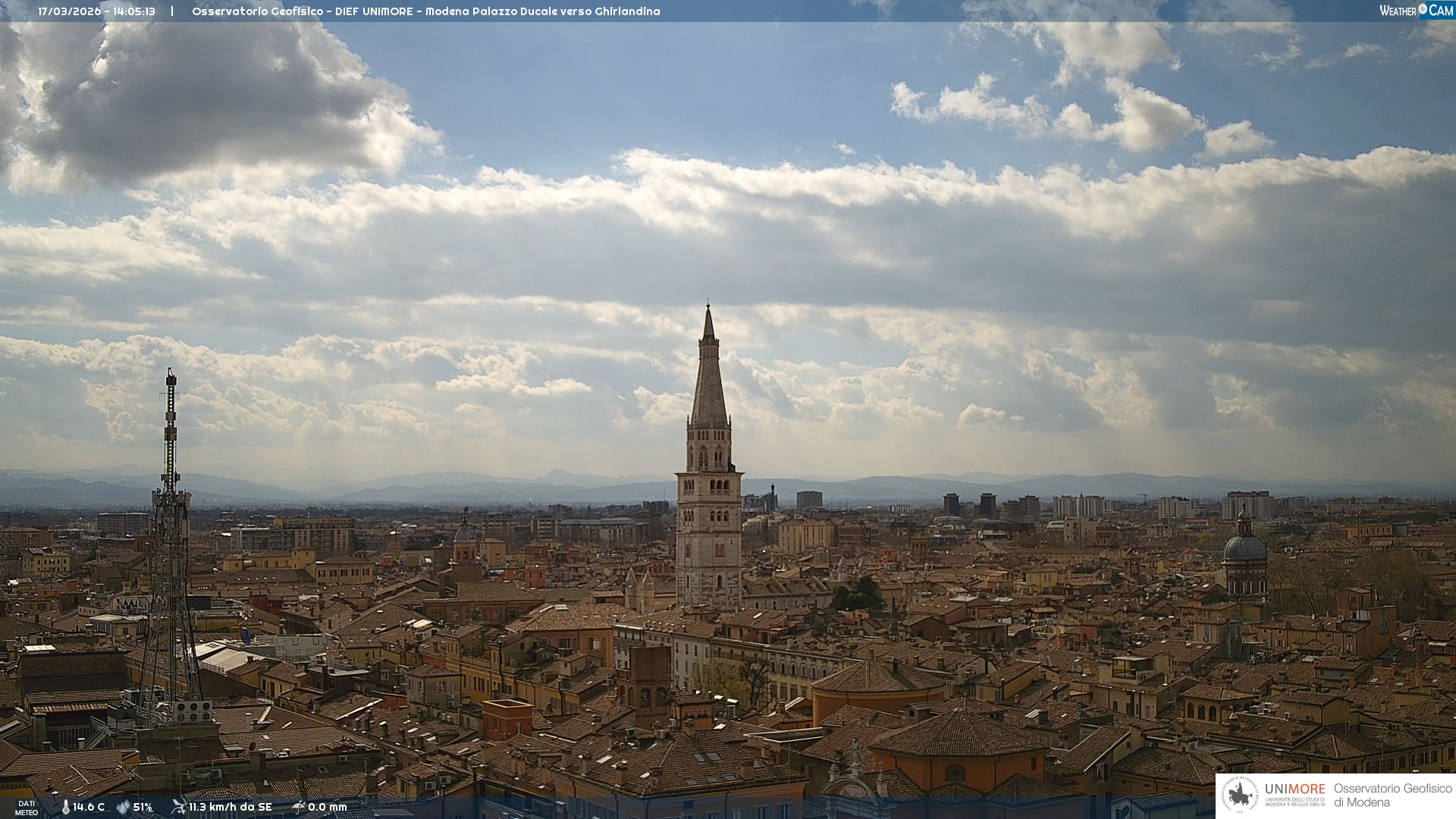The image size is (1456, 819).
Task: Click the rain umbrella precipitation icon
Action: [298, 807]
